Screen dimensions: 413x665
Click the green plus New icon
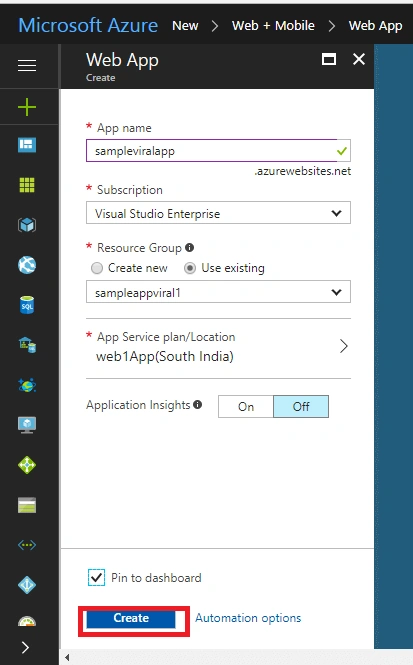pyautogui.click(x=27, y=107)
